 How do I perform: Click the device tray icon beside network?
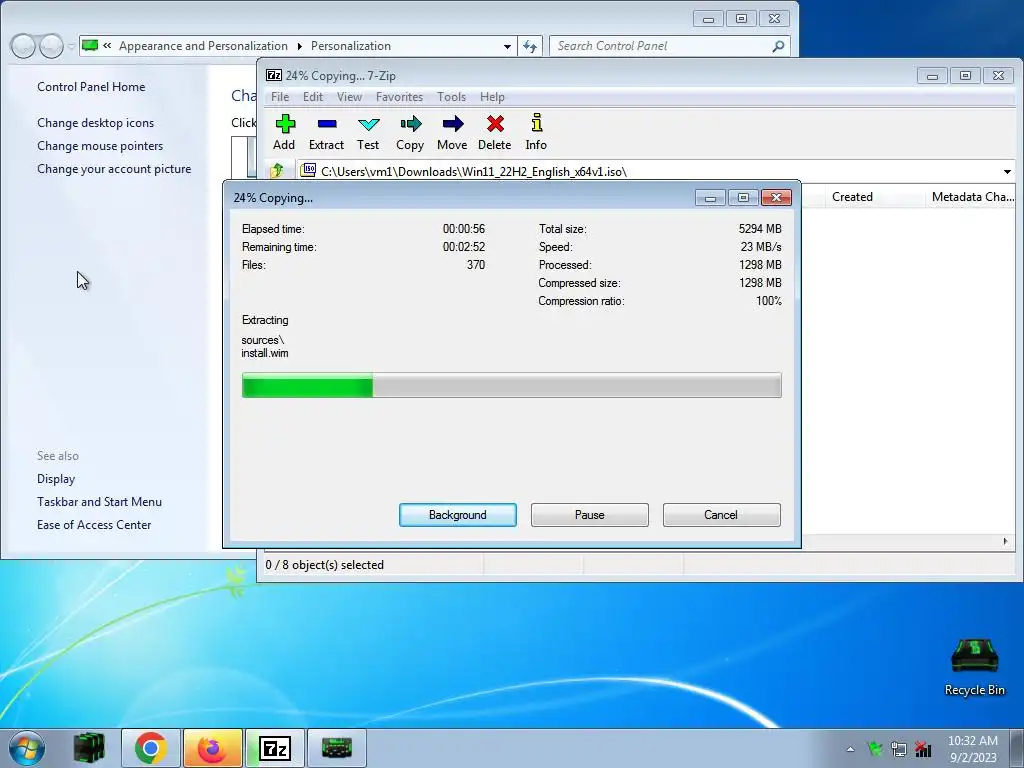point(899,748)
